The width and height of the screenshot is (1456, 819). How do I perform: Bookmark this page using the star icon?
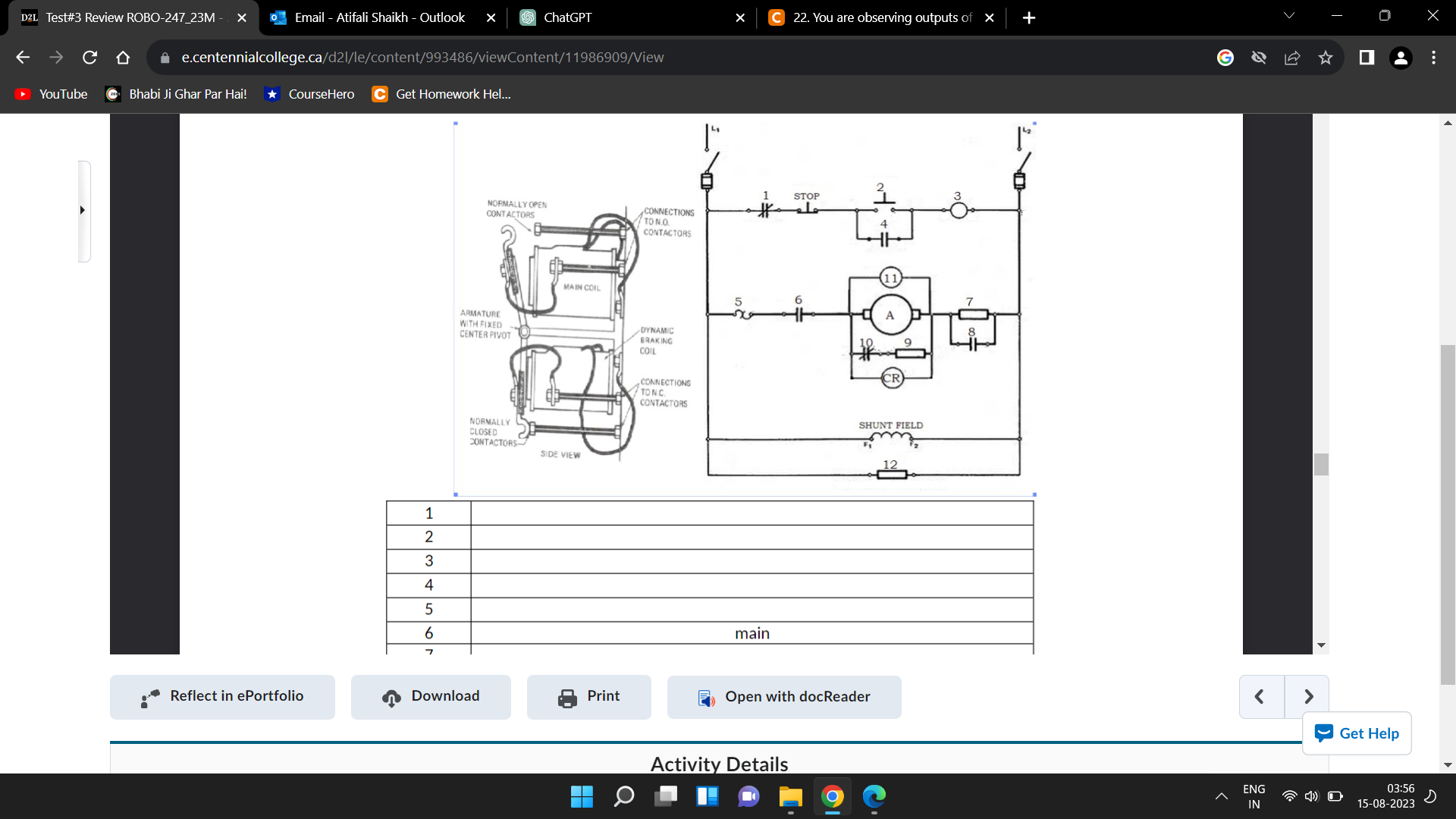pos(1326,58)
